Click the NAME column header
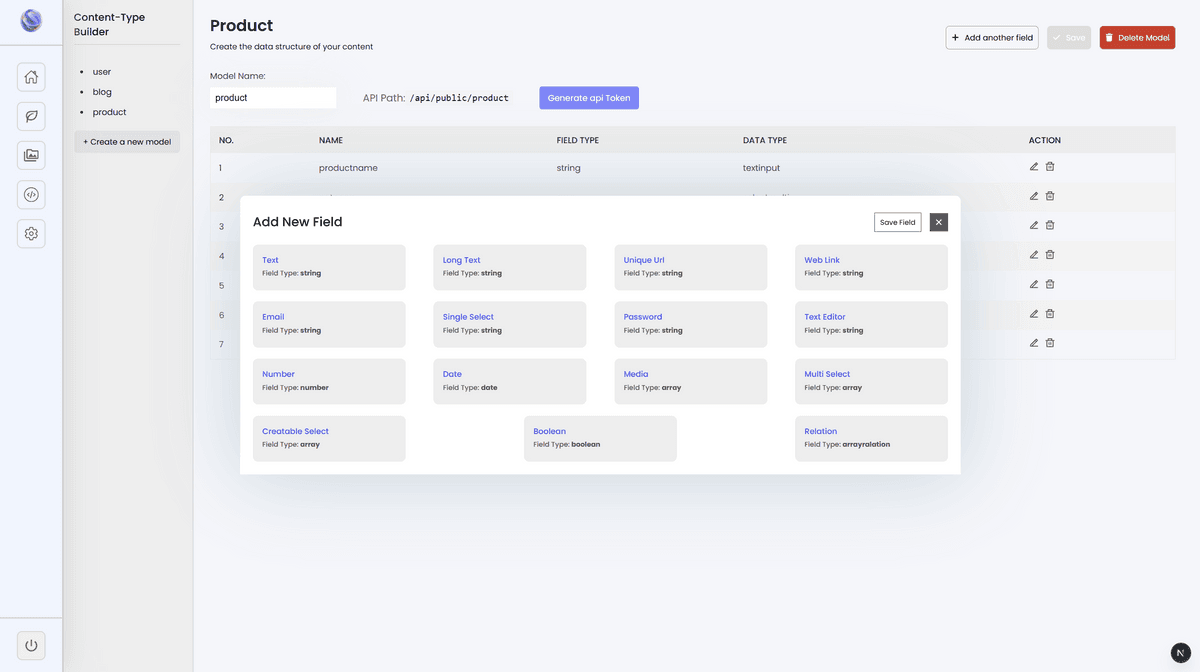This screenshot has height=672, width=1200. click(x=331, y=140)
